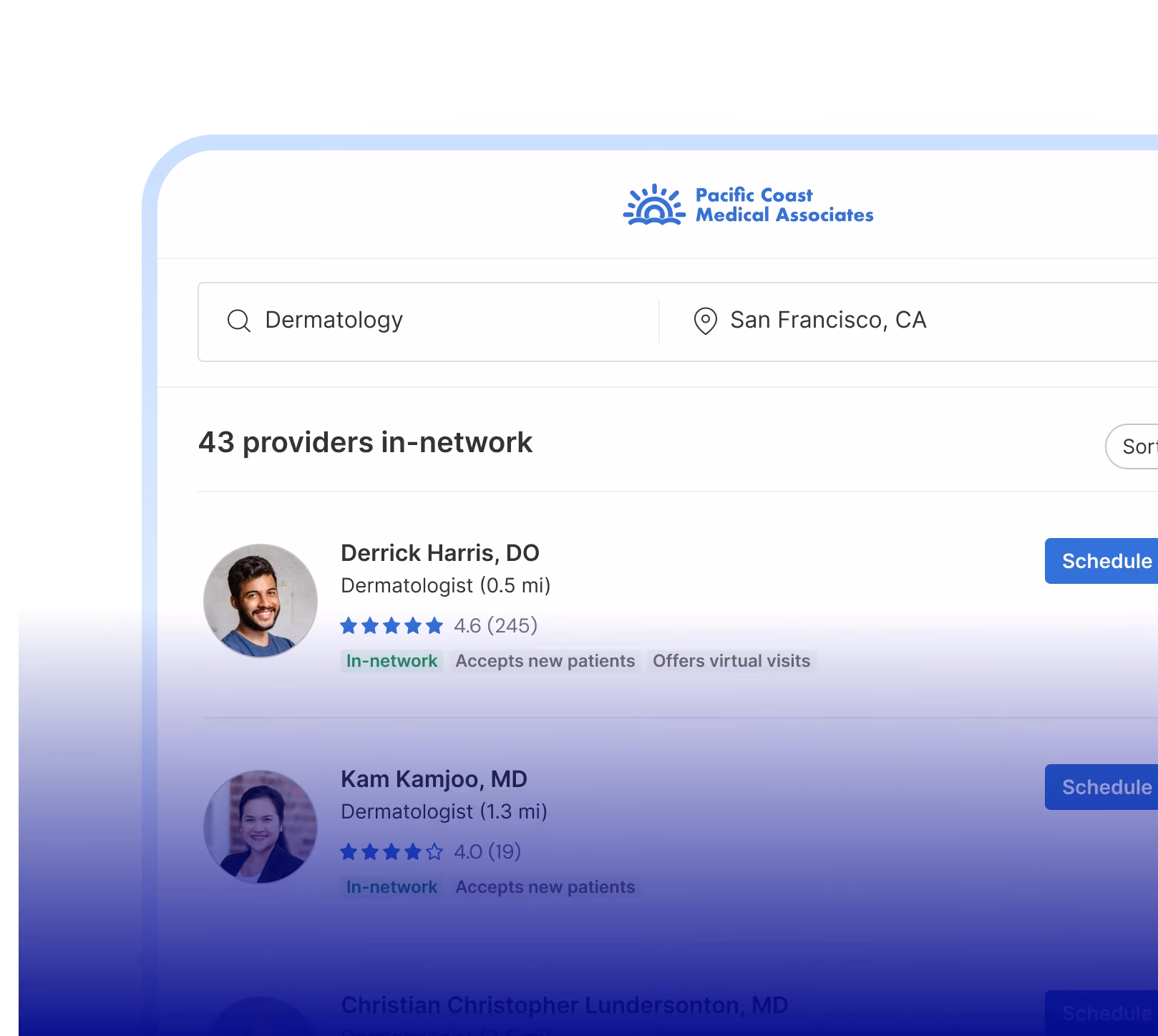Click Derrick Harris's star rating
Viewport: 1158px width, 1036px height.
tap(391, 626)
